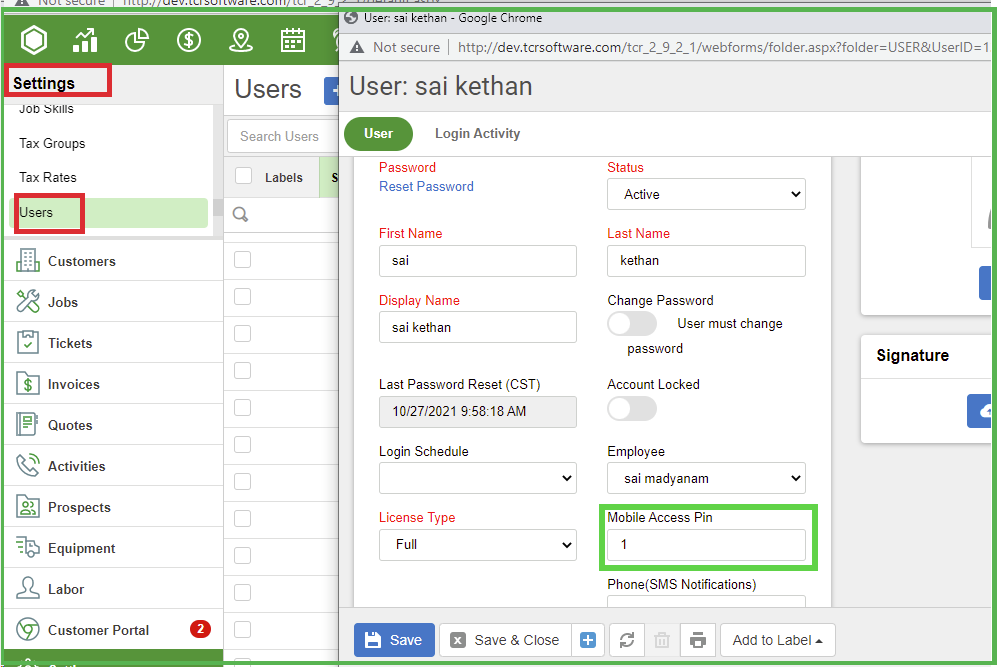The image size is (1003, 667).
Task: Check the second user row checkbox
Action: click(242, 297)
